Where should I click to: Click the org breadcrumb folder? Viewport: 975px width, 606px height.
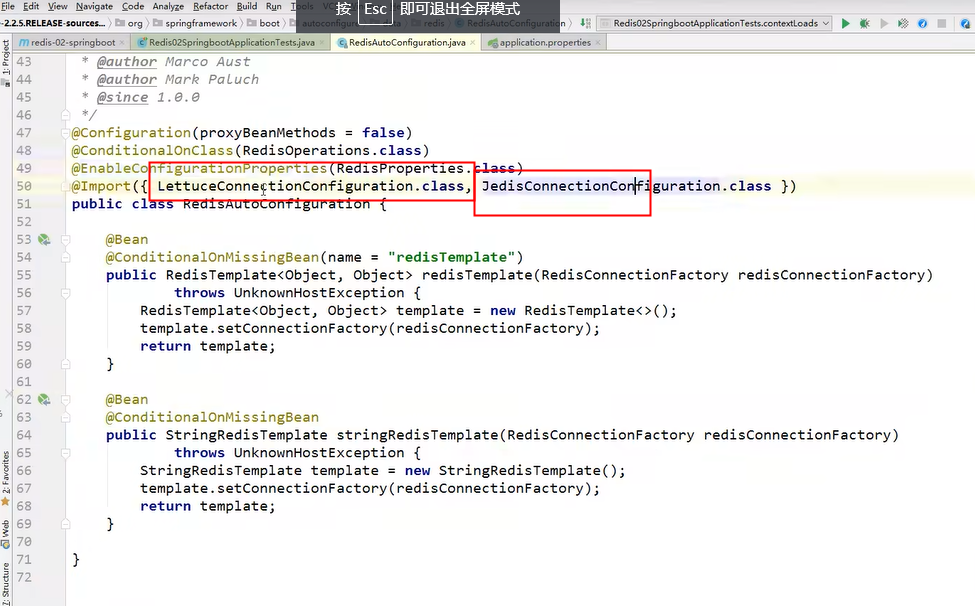point(129,24)
